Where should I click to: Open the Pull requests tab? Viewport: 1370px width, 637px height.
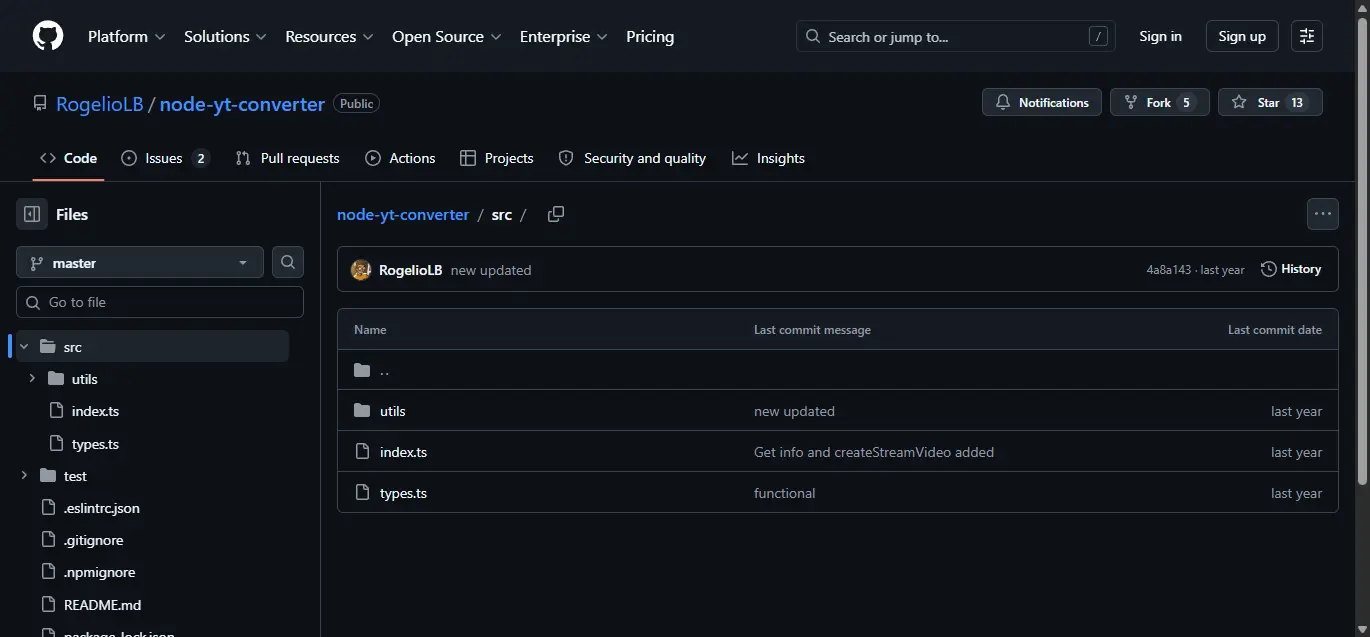coord(287,158)
